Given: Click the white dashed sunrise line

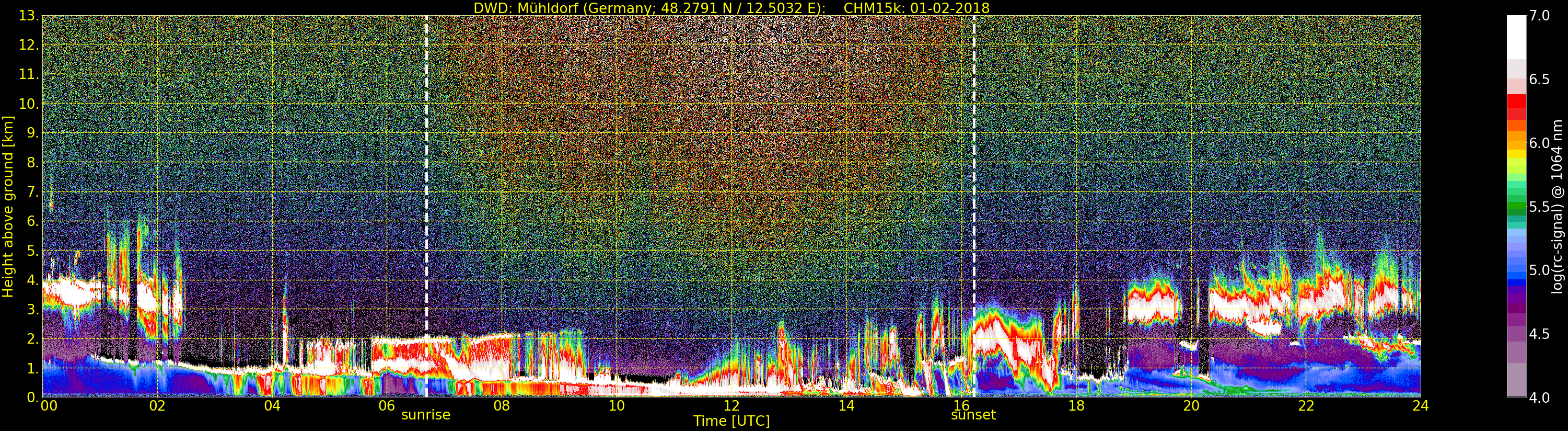Looking at the screenshot, I should pyautogui.click(x=426, y=183).
